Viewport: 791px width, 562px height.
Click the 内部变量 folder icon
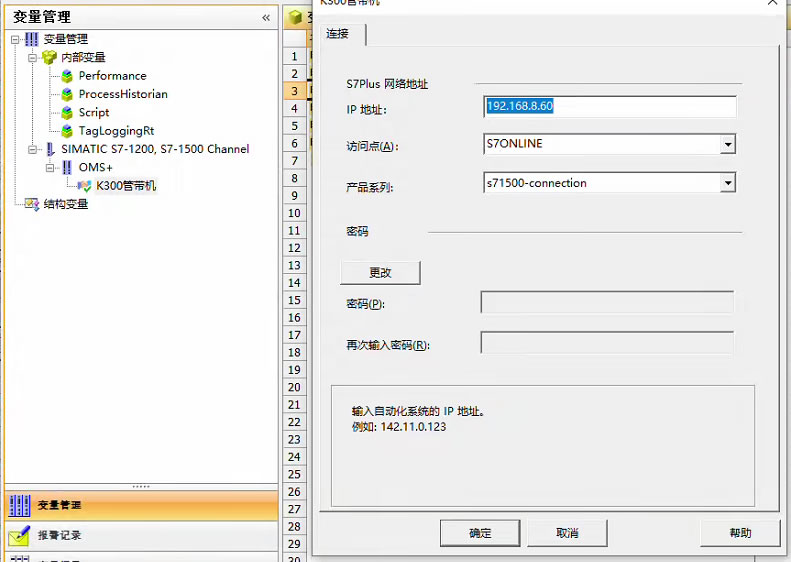(x=49, y=58)
